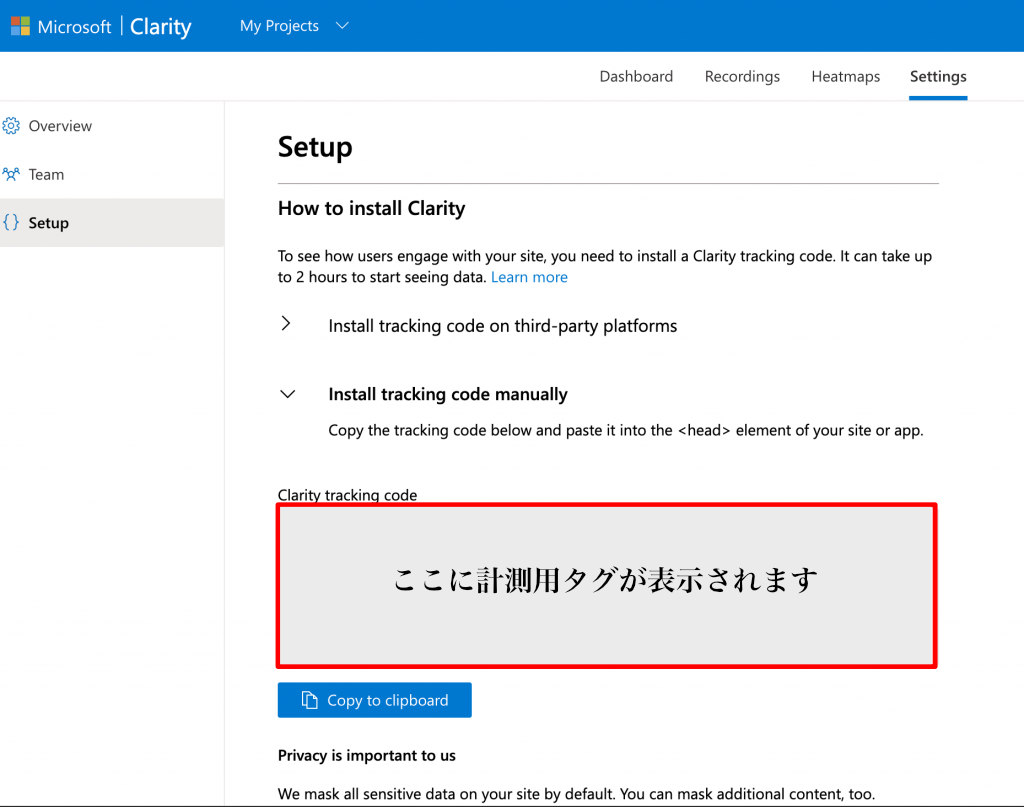Collapse the Install tracking code manually chevron

[287, 394]
